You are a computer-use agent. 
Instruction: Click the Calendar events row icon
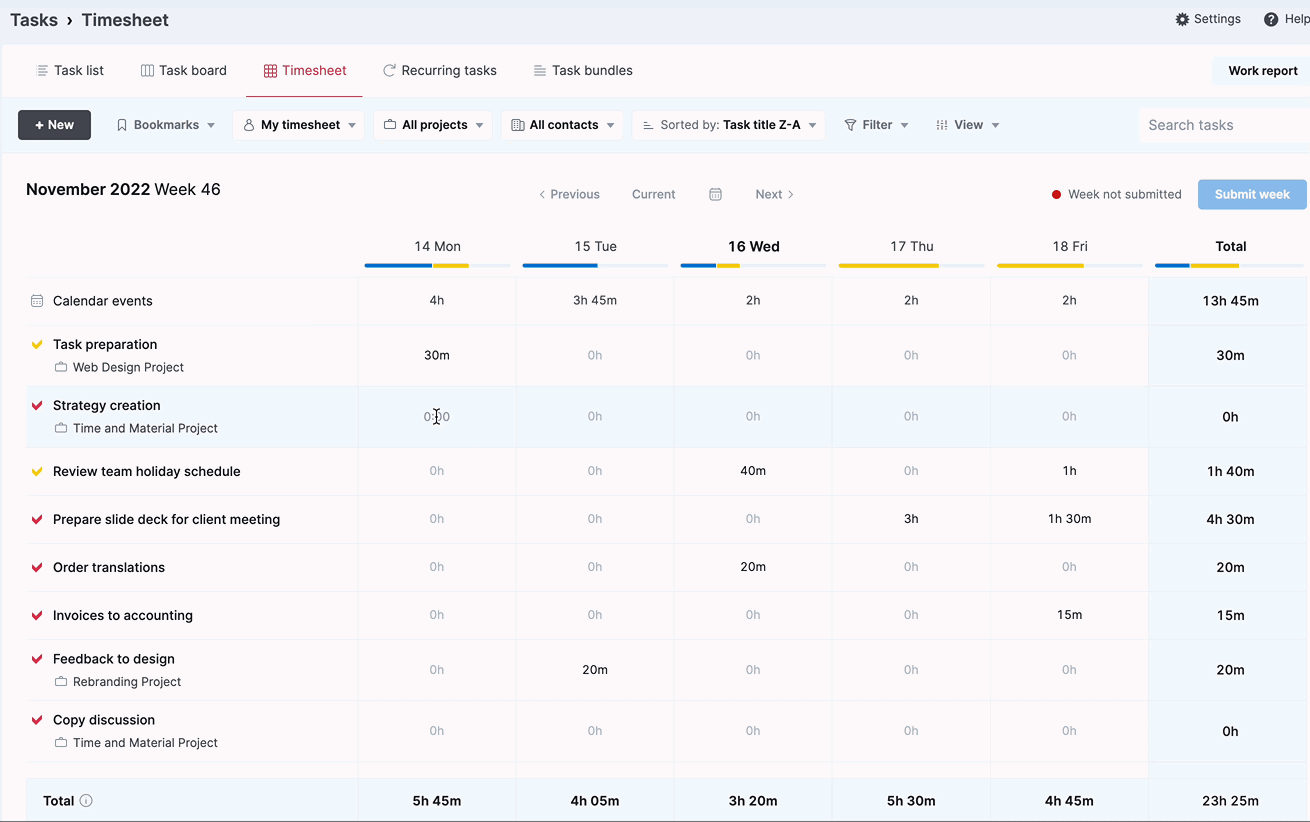(37, 301)
